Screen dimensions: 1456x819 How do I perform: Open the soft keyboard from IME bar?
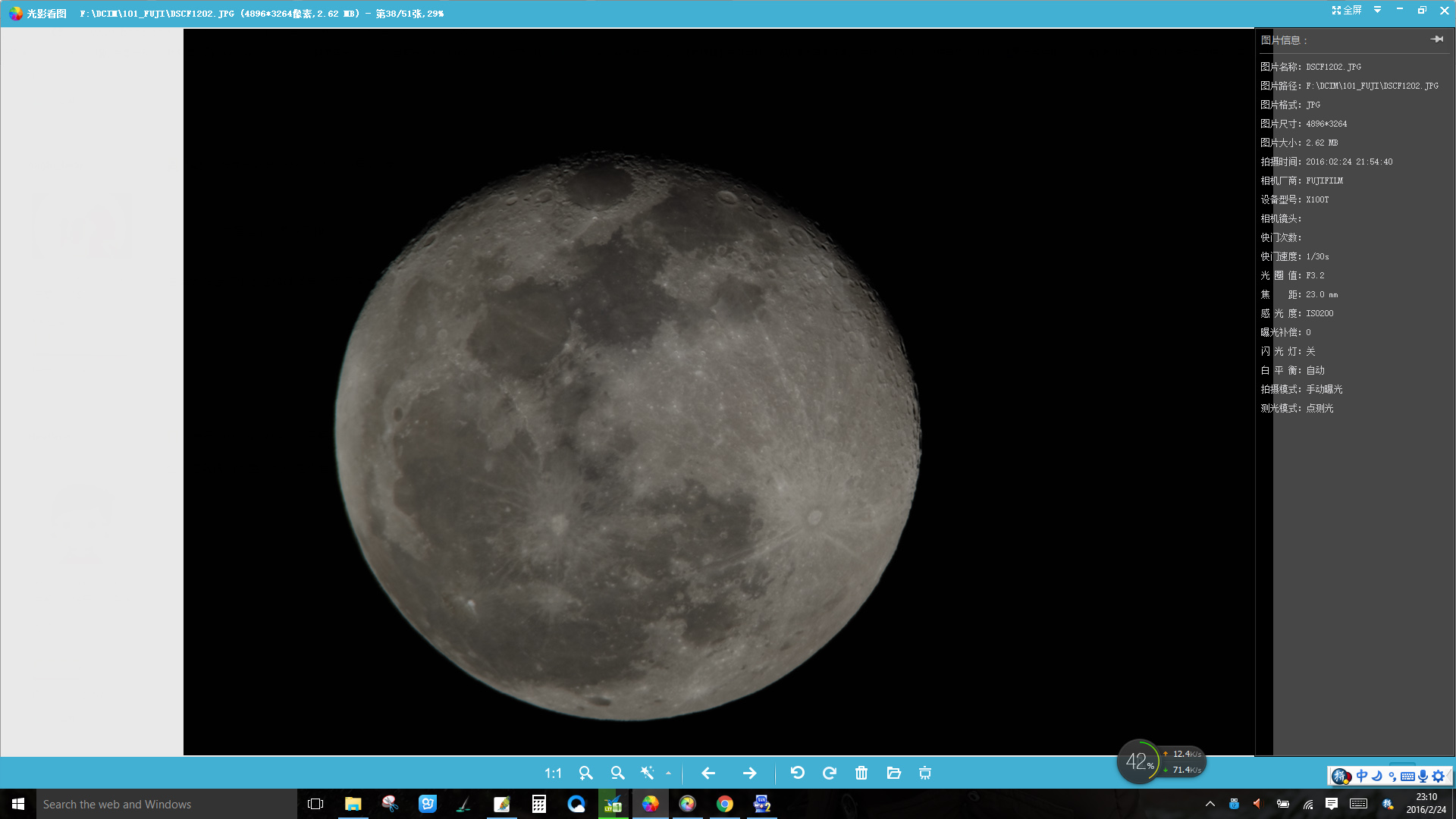point(1407,776)
